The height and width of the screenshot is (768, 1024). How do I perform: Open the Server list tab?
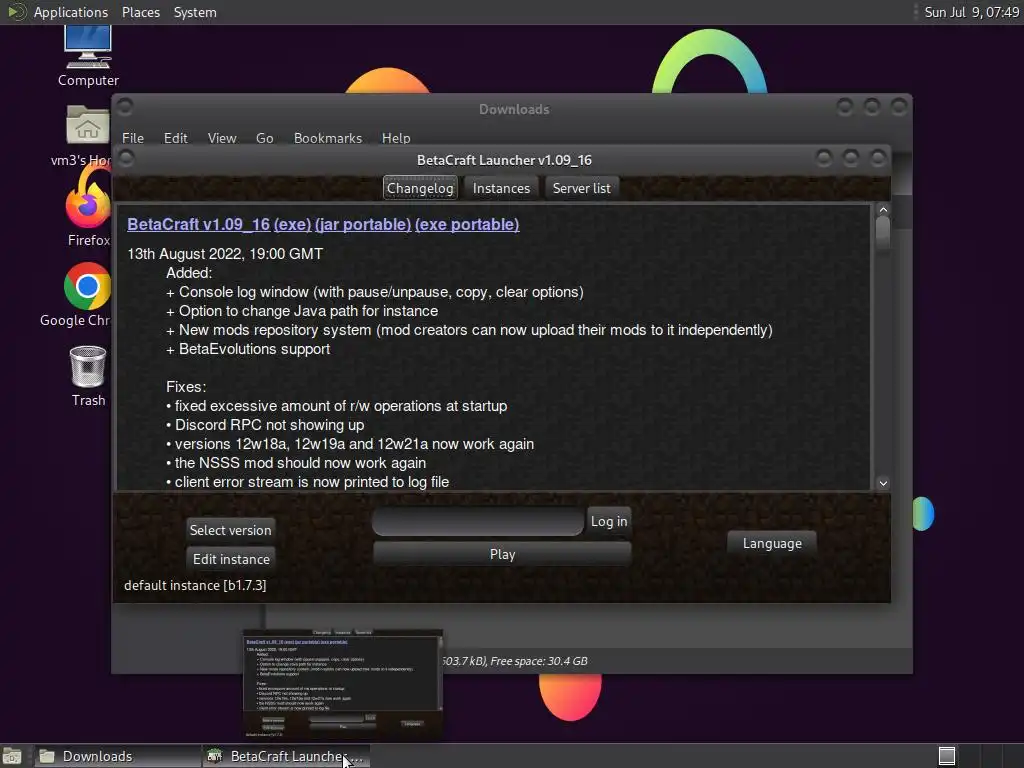tap(581, 188)
